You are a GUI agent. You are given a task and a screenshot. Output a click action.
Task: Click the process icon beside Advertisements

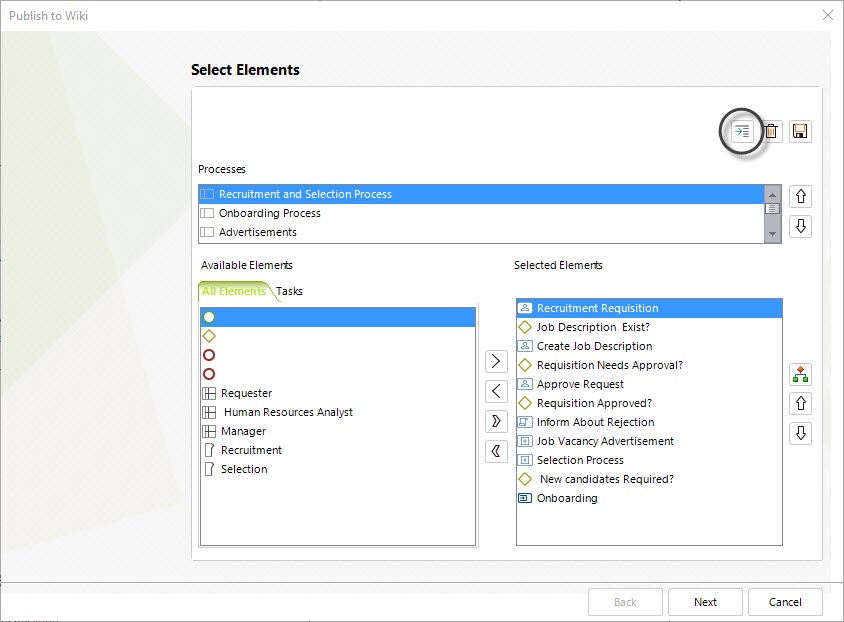tap(207, 232)
